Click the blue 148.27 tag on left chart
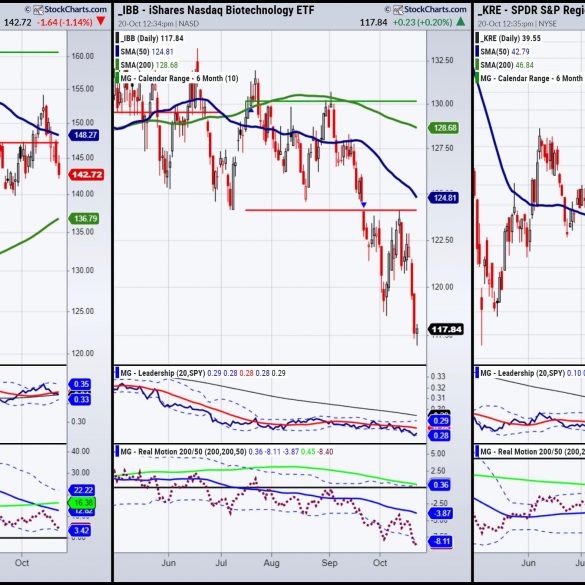 (x=84, y=135)
